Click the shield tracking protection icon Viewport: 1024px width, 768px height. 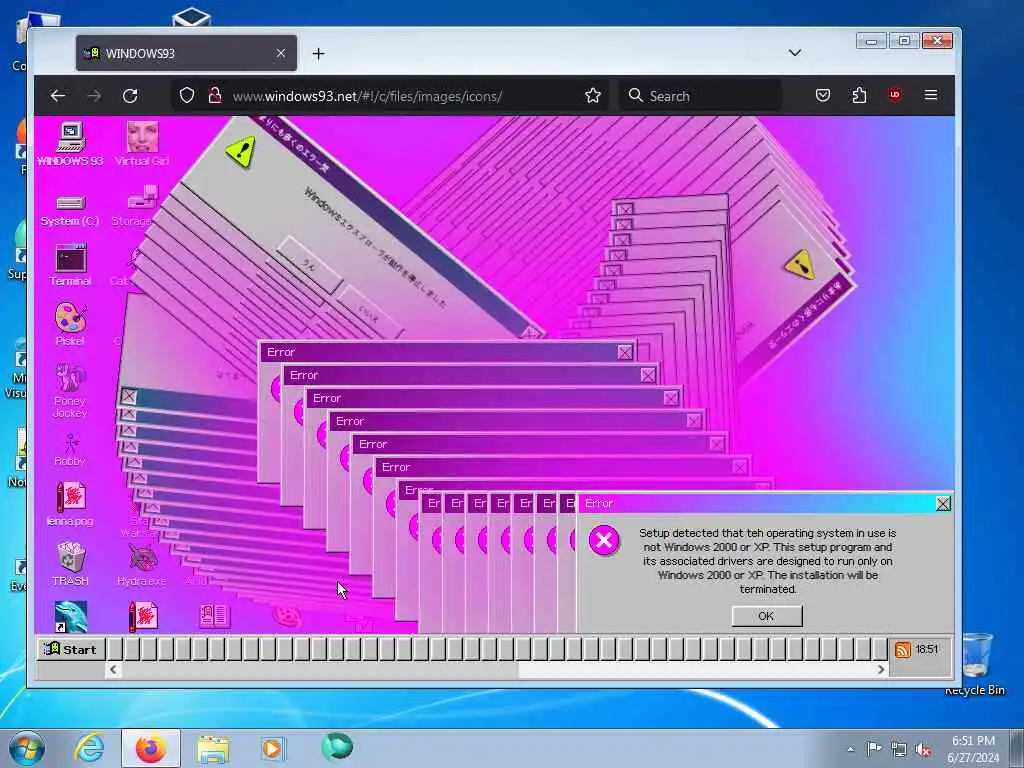pyautogui.click(x=187, y=96)
